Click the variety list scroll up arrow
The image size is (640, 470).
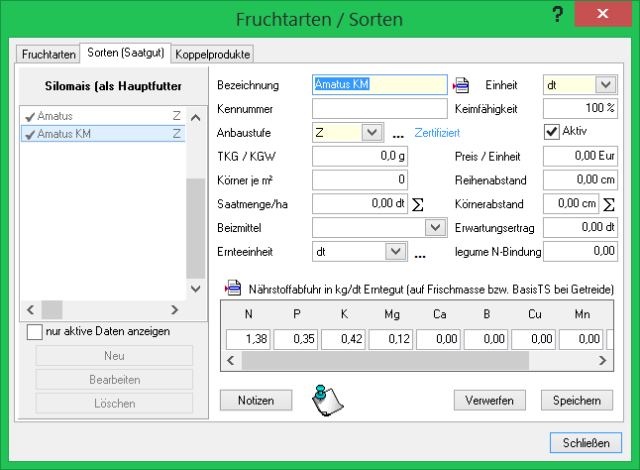pyautogui.click(x=196, y=118)
